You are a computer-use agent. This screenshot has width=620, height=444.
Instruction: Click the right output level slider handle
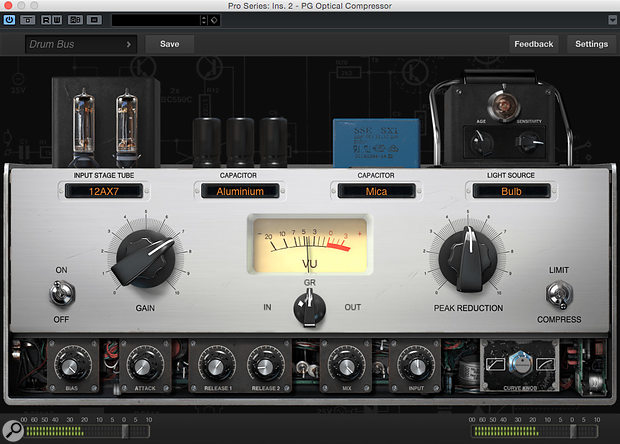(x=573, y=431)
